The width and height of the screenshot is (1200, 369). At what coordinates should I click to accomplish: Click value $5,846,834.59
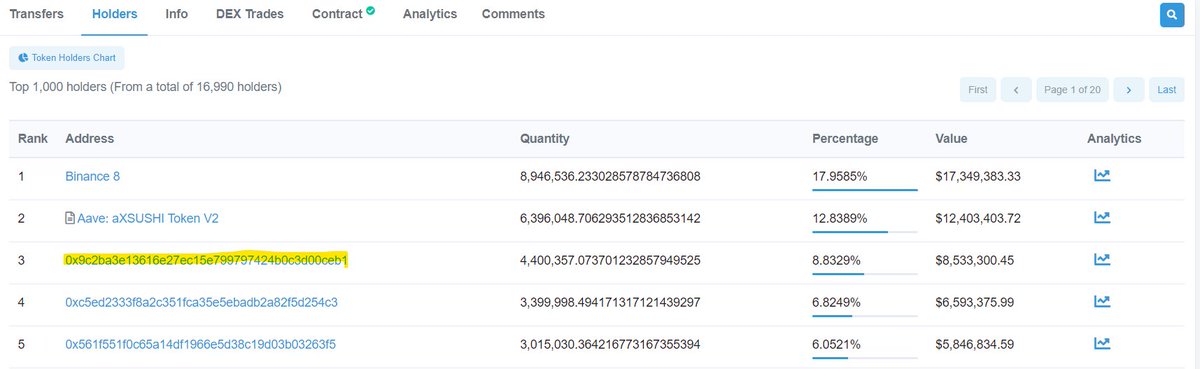[x=975, y=344]
